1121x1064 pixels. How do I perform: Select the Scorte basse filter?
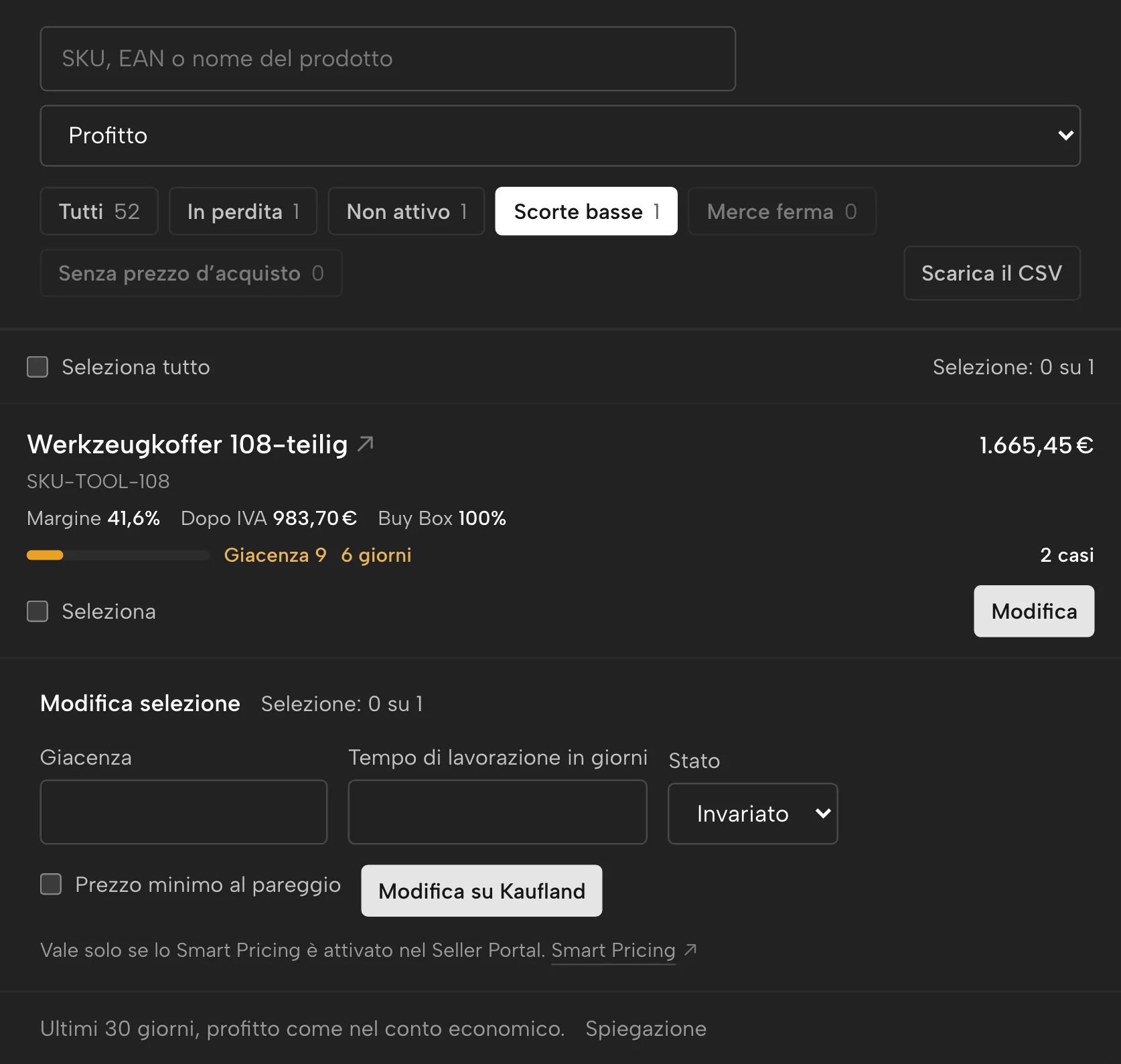[x=587, y=212]
